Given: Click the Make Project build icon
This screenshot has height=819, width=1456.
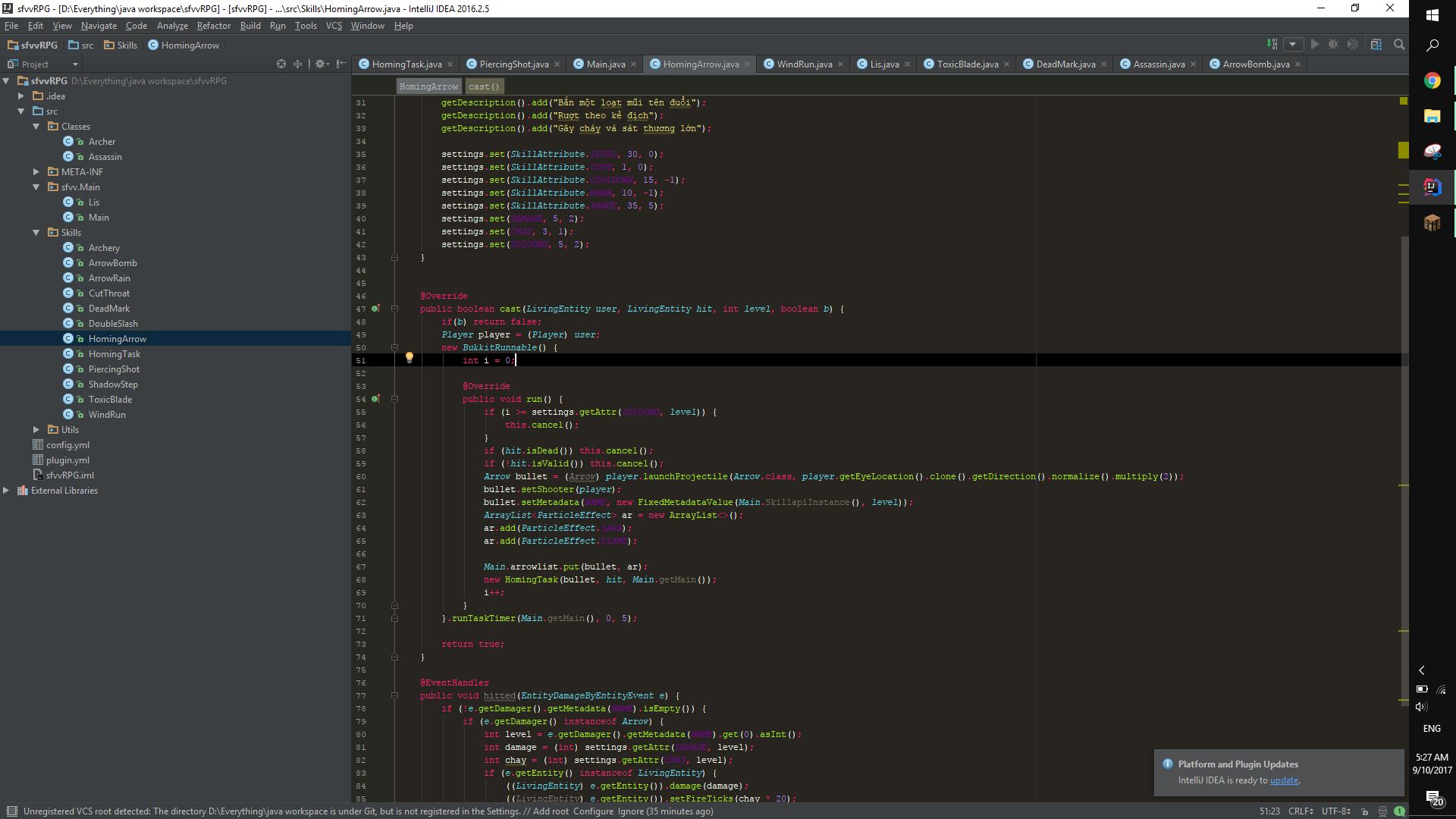Looking at the screenshot, I should pos(1272,45).
